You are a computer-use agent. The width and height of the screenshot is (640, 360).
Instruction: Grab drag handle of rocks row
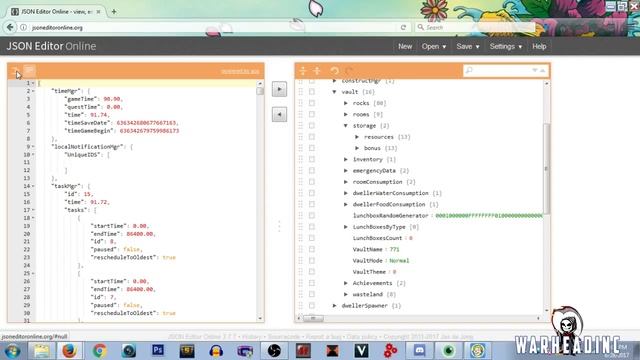coord(301,103)
